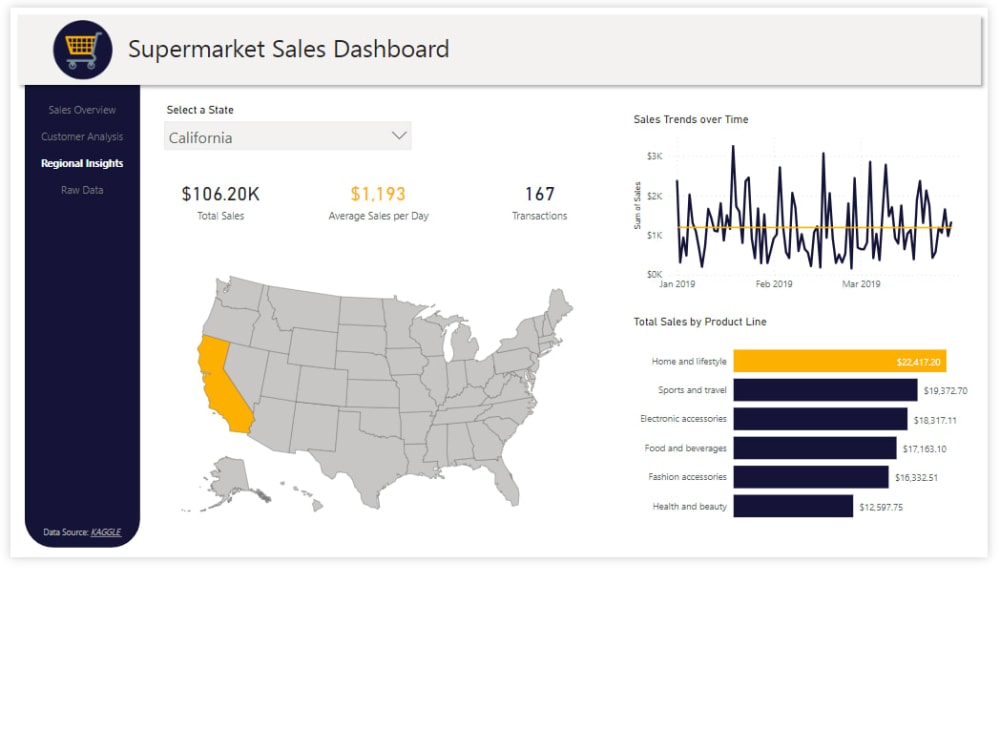The width and height of the screenshot is (1000, 750).
Task: Switch to the Sales Overview page
Action: 81,110
